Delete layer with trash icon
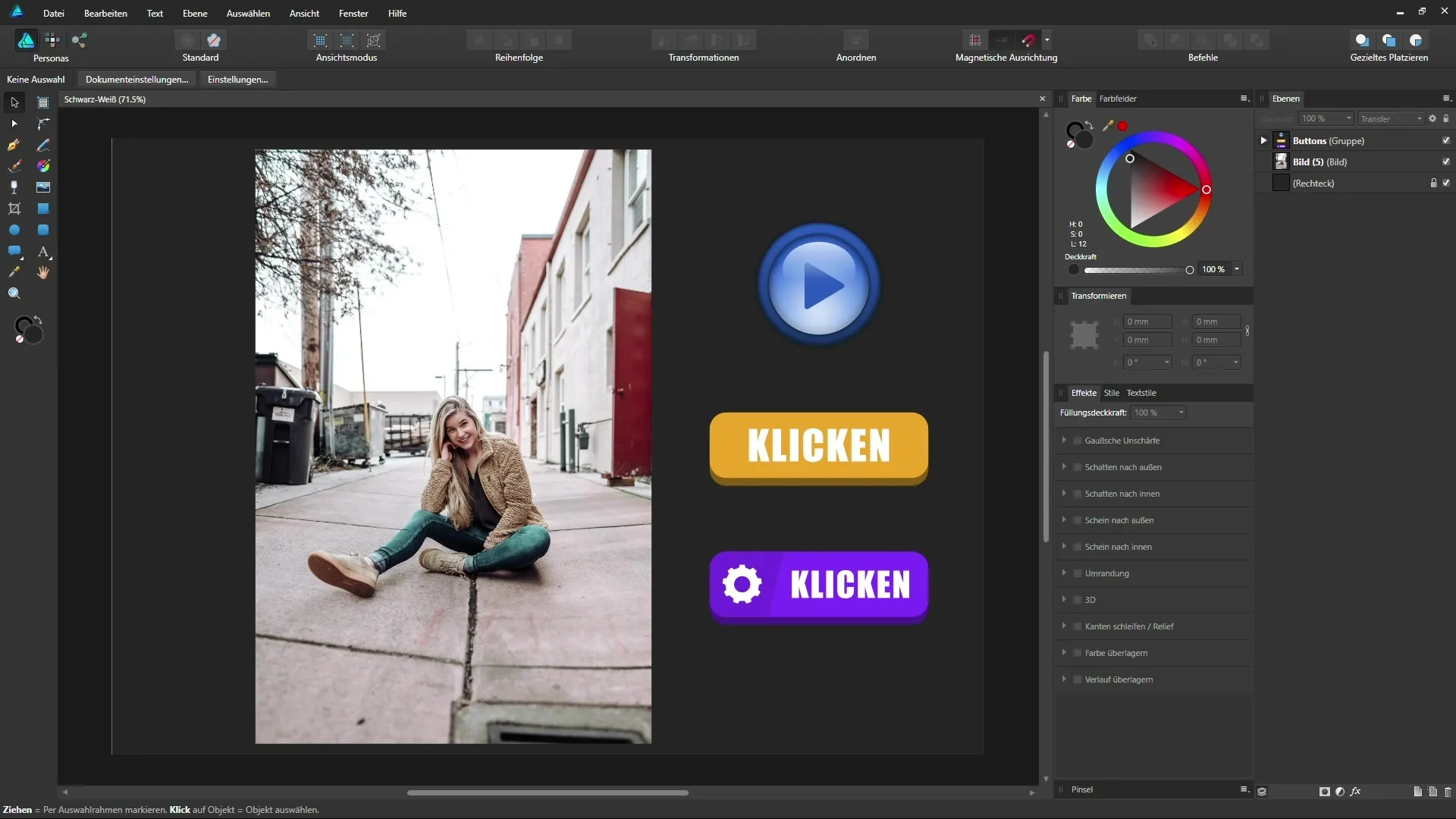Screen dimensions: 1456x819 (x=1448, y=791)
